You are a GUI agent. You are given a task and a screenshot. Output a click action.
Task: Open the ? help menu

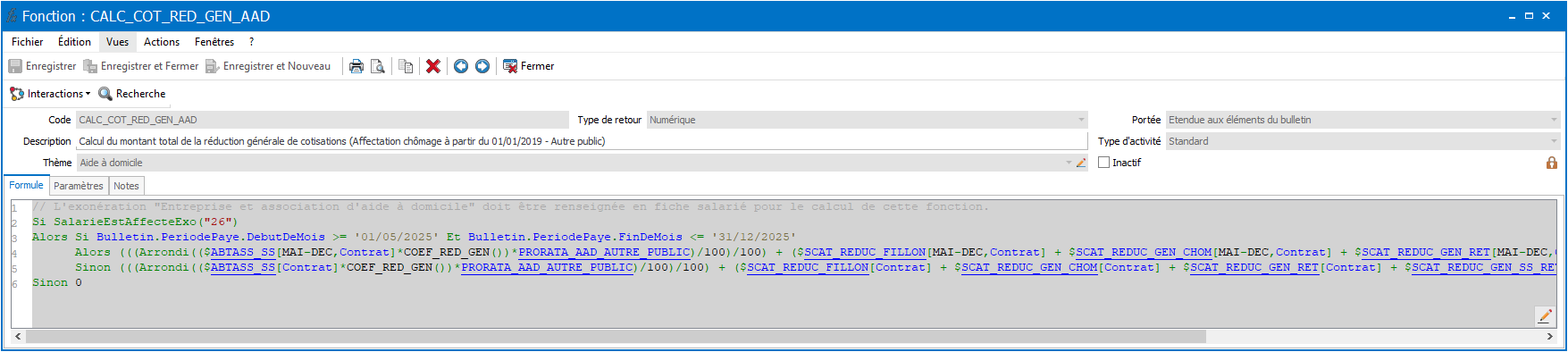[x=252, y=42]
